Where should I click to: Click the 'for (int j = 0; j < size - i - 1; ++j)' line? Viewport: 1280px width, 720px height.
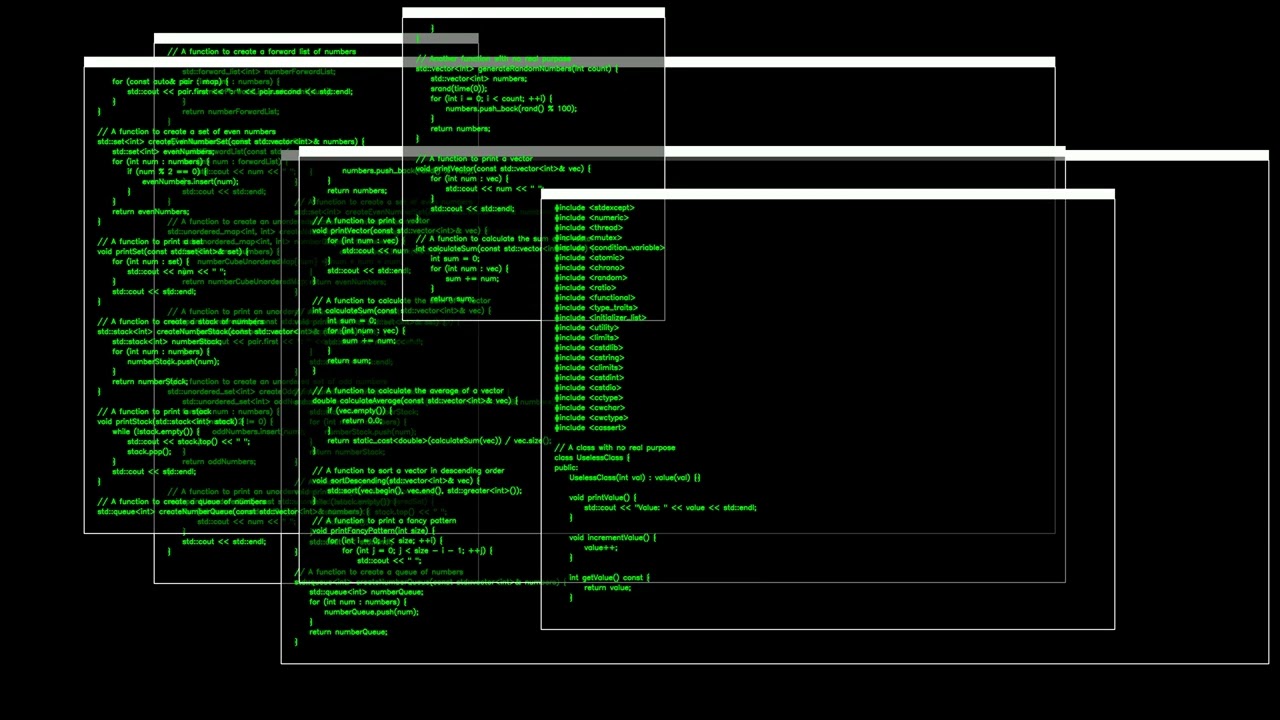coord(417,551)
